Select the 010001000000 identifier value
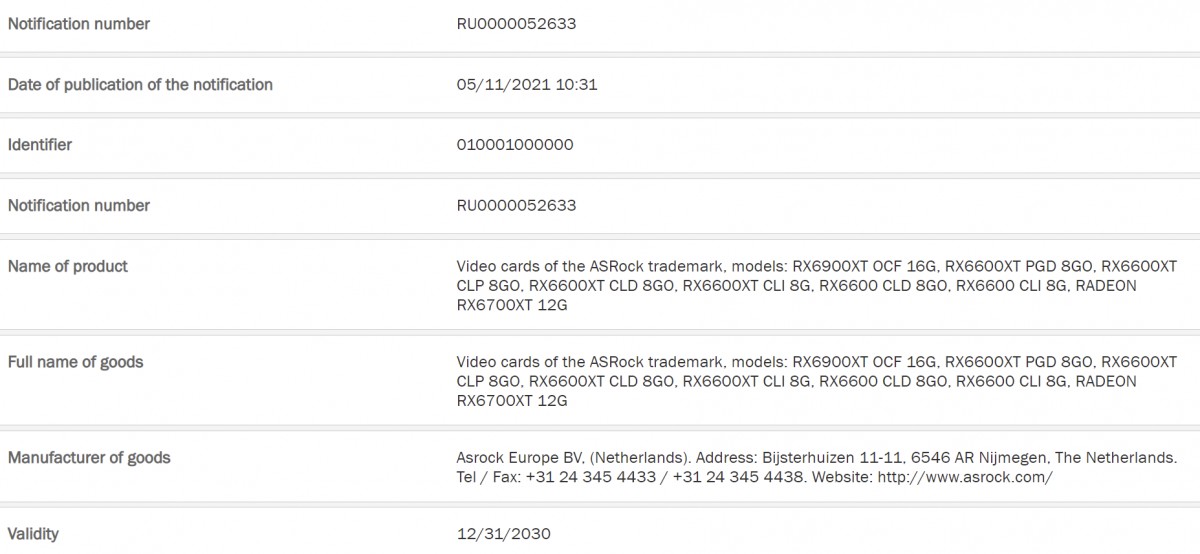The width and height of the screenshot is (1200, 554). tap(515, 145)
